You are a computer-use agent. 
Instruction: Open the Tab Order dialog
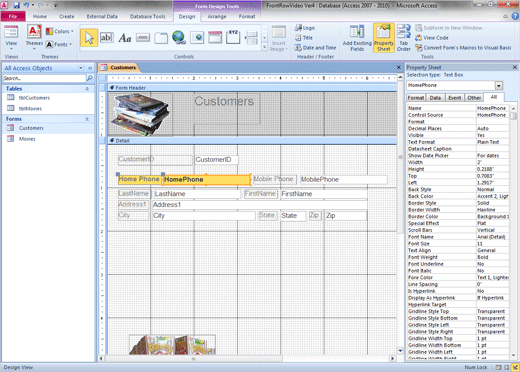404,38
